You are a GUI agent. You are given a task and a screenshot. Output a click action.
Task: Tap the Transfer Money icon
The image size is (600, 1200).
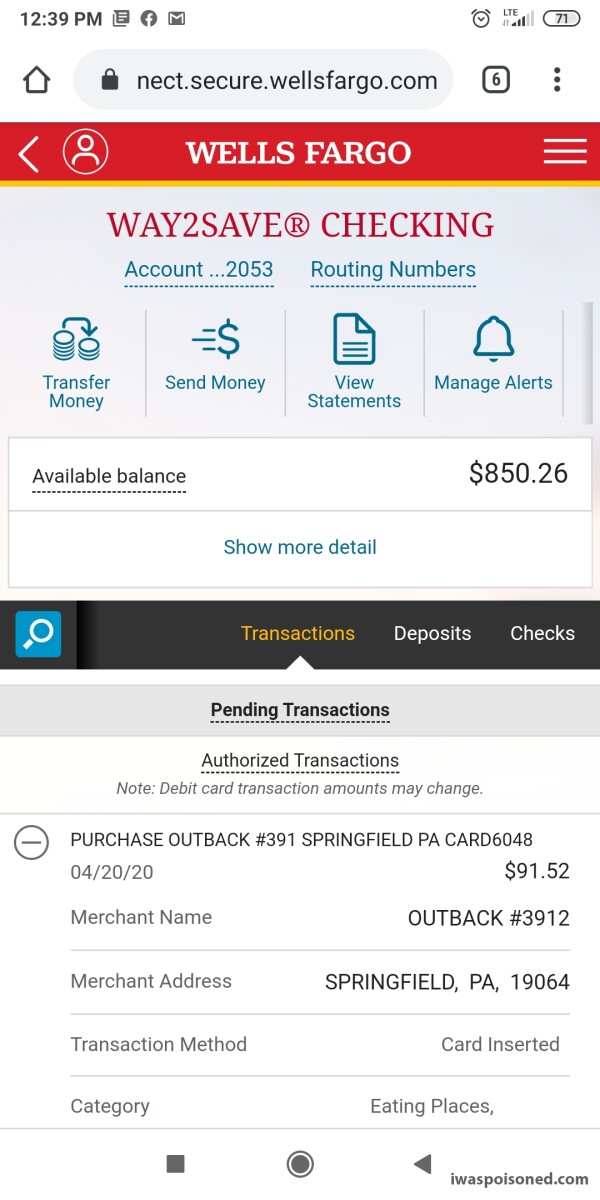pos(76,340)
